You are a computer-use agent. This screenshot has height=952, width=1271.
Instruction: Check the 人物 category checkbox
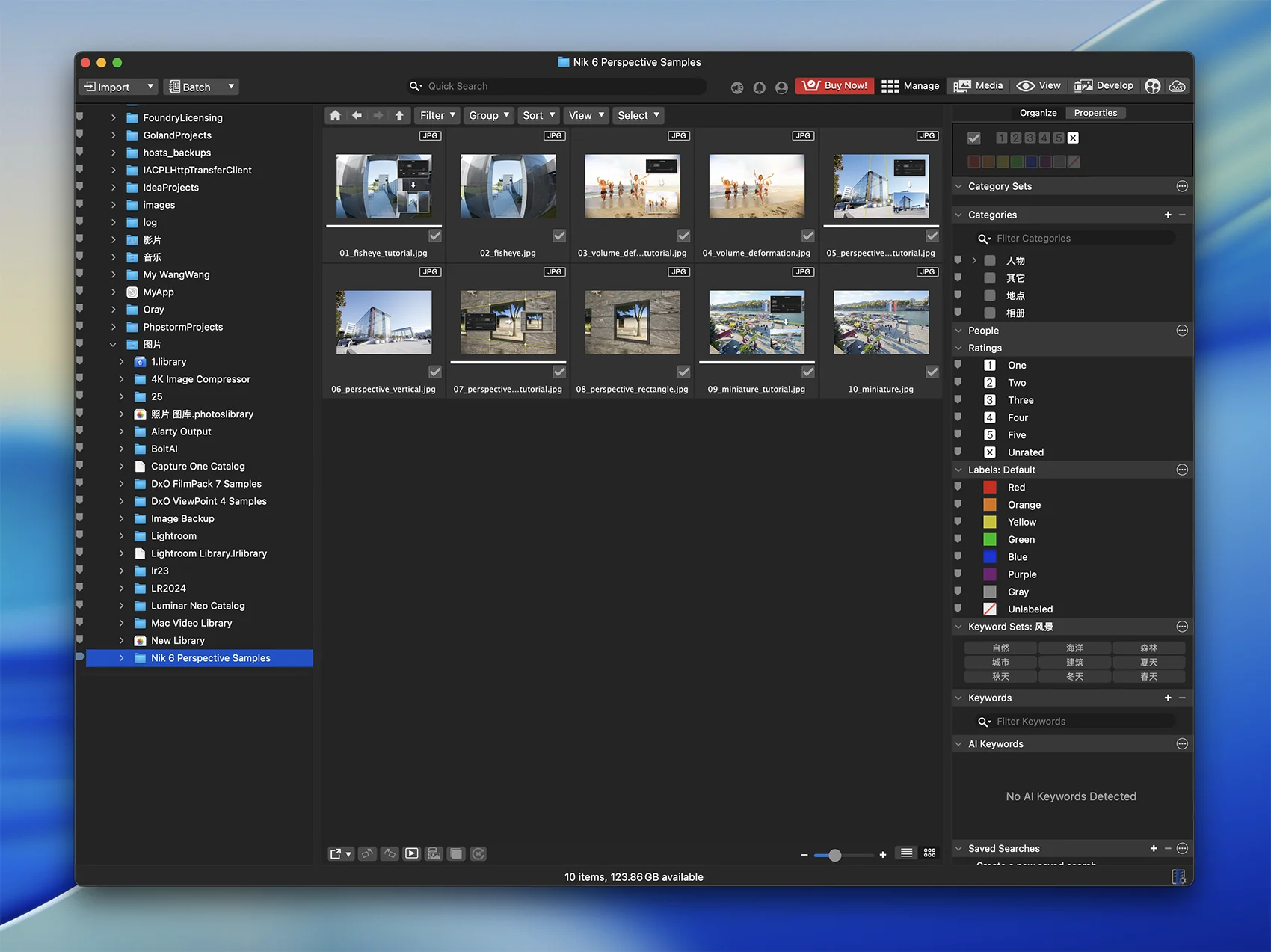[990, 260]
